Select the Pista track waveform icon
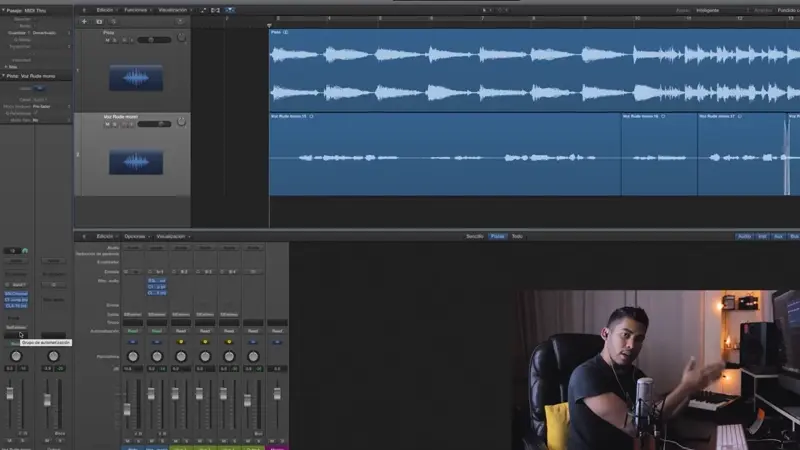 coord(136,78)
